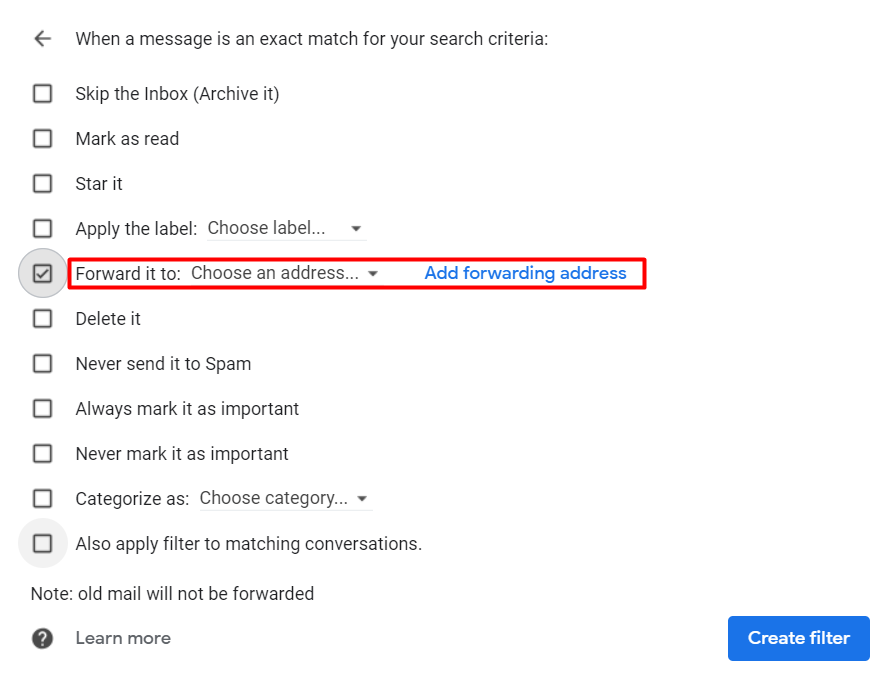Enable Always mark it as important
The image size is (896, 687).
point(42,408)
